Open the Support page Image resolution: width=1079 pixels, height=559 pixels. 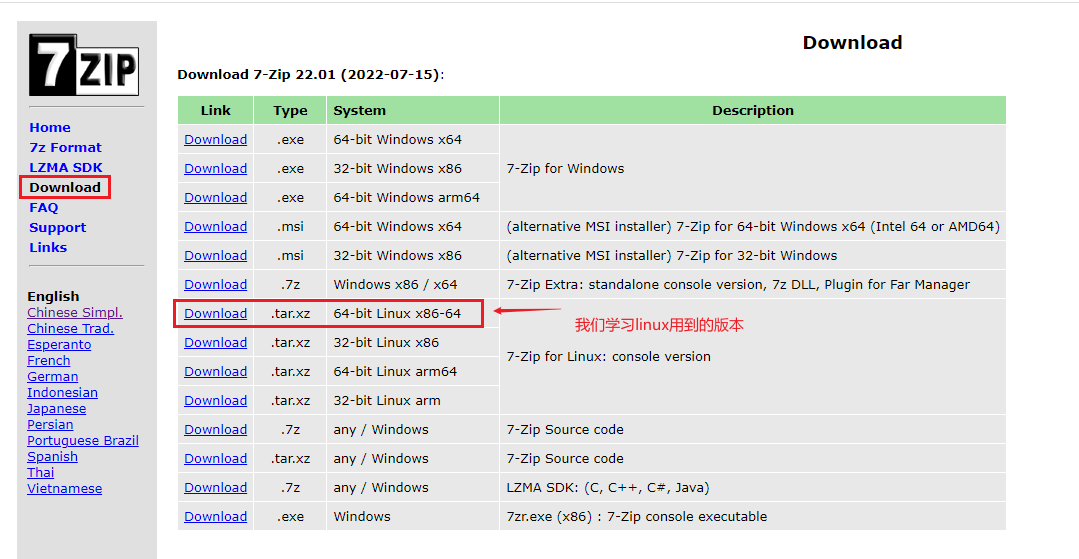pyautogui.click(x=57, y=227)
